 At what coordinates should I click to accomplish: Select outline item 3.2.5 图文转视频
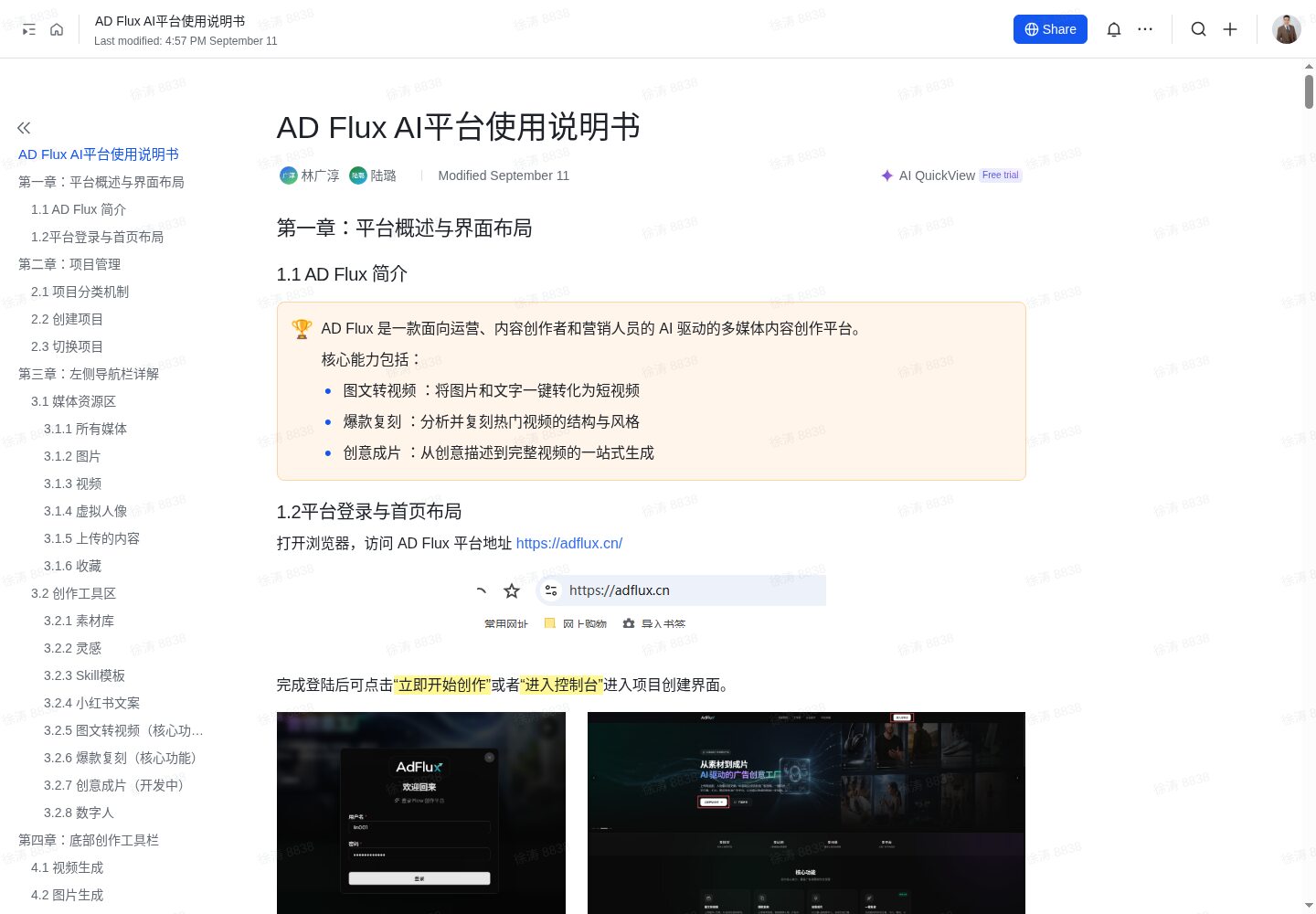(x=123, y=730)
